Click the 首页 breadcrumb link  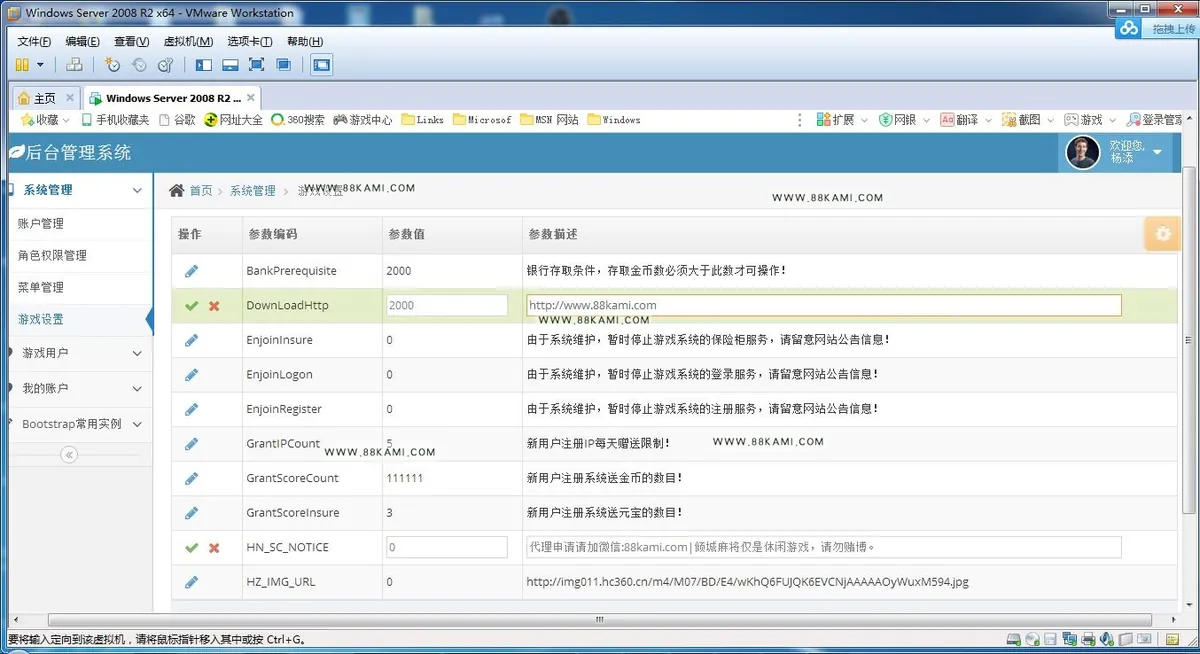201,191
